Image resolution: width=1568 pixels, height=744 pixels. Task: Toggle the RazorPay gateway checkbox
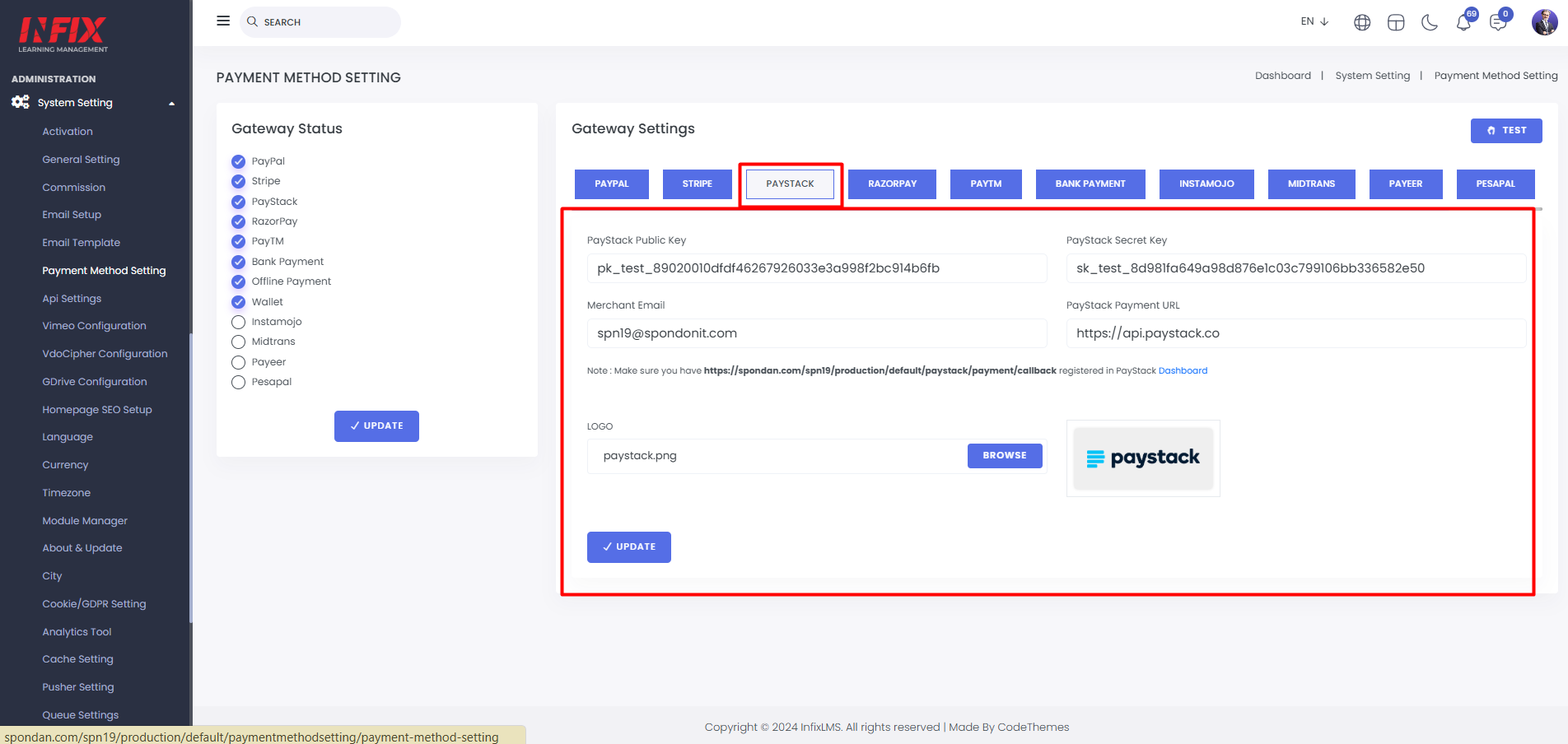click(x=238, y=221)
